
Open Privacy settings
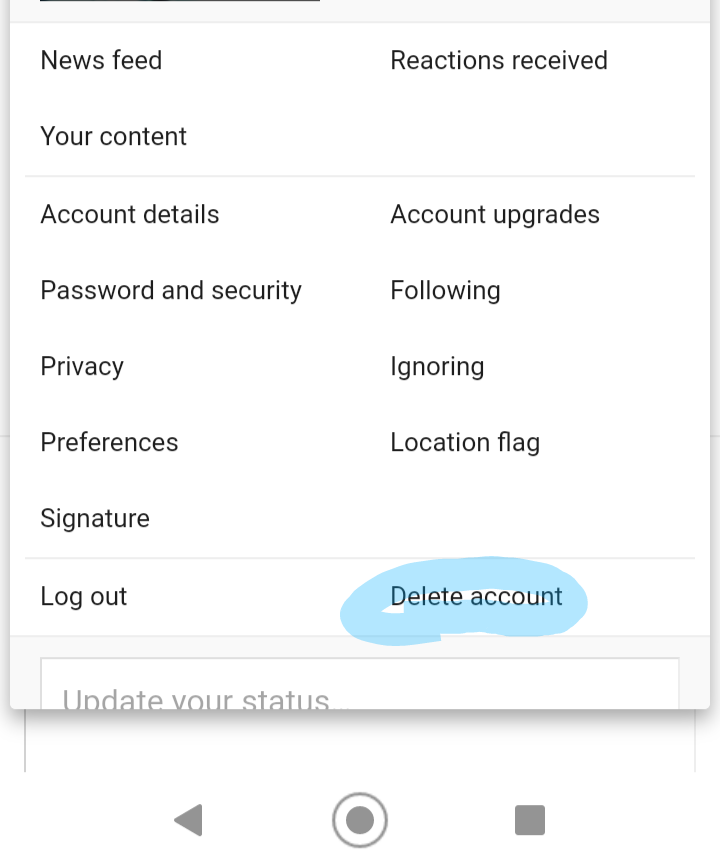82,366
